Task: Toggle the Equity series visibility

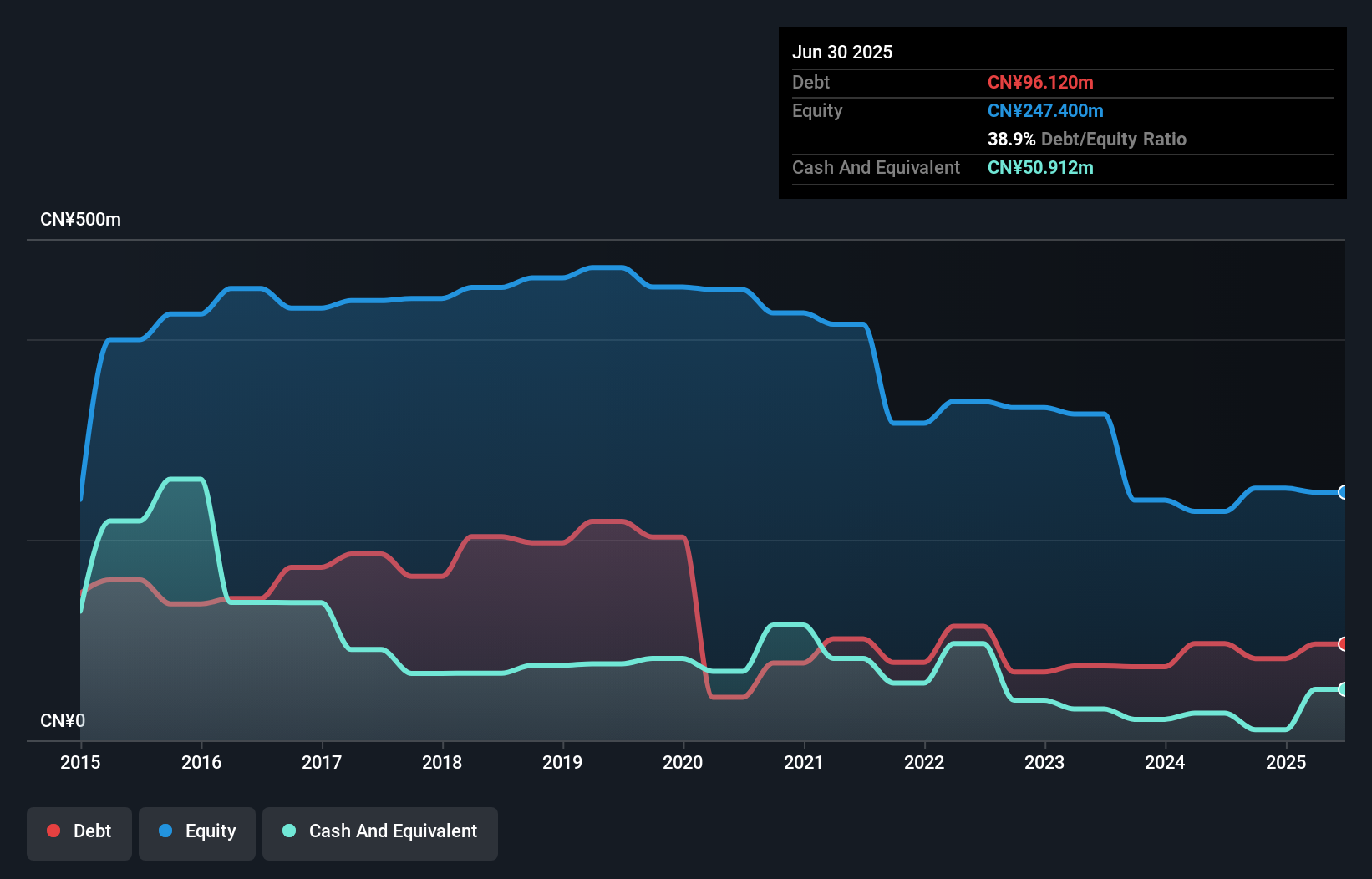Action: click(x=196, y=831)
